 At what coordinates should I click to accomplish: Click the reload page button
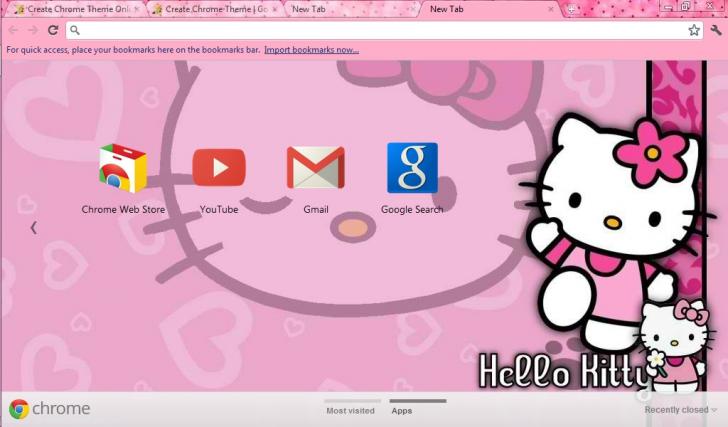tap(51, 30)
